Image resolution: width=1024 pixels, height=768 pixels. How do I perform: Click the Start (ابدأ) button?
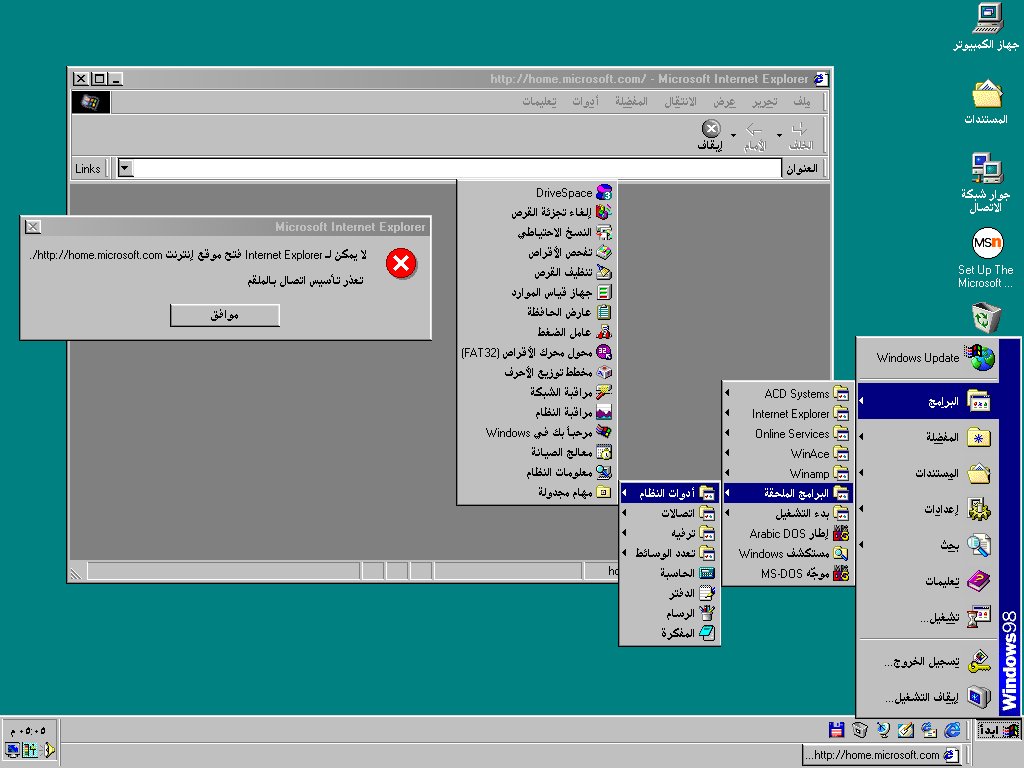pyautogui.click(x=999, y=729)
